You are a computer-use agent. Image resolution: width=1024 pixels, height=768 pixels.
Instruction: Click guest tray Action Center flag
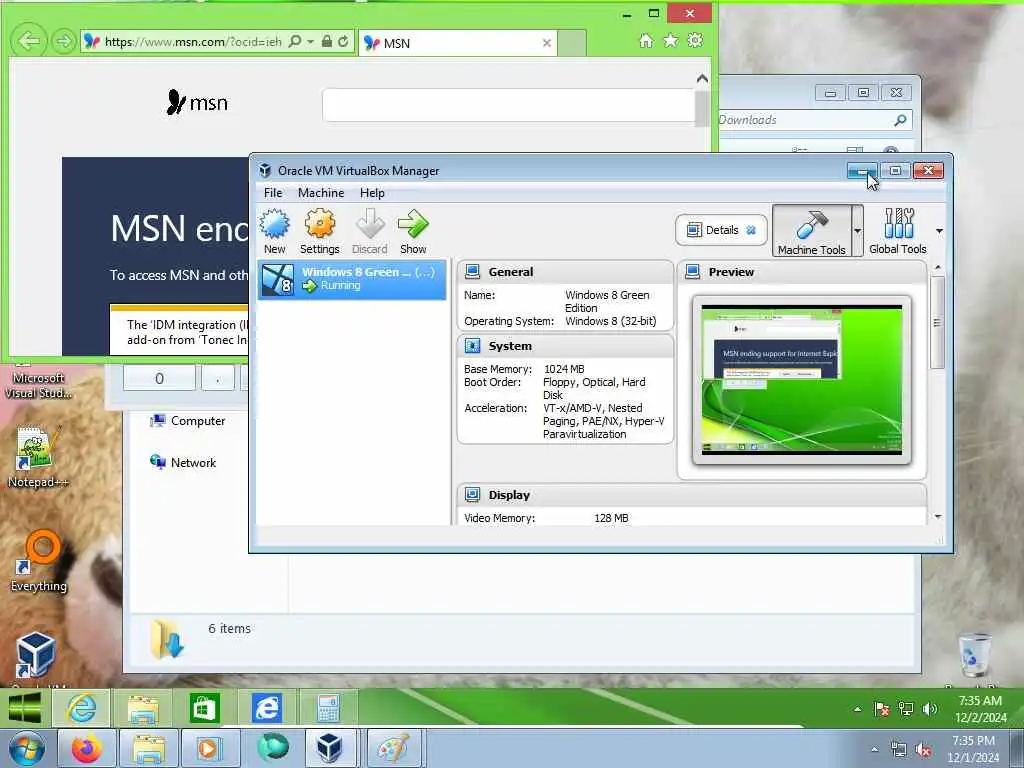[x=882, y=709]
